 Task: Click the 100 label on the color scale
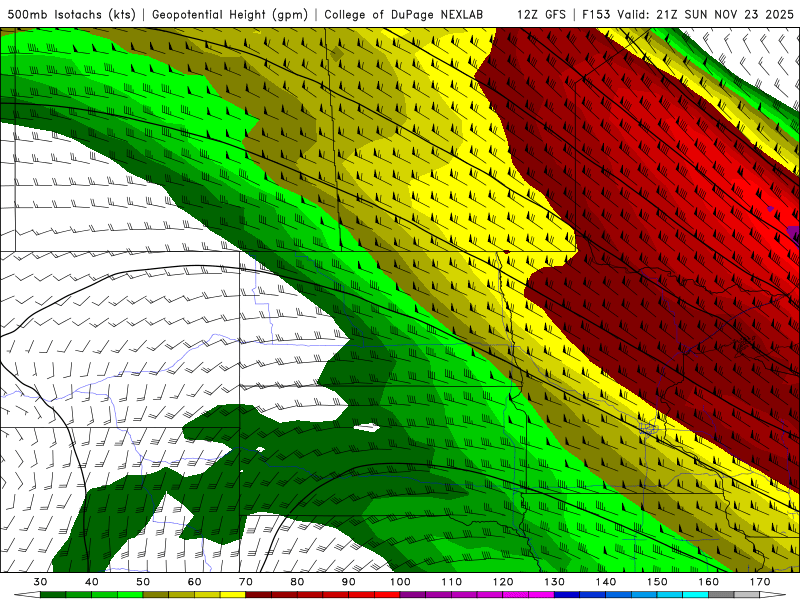click(401, 582)
